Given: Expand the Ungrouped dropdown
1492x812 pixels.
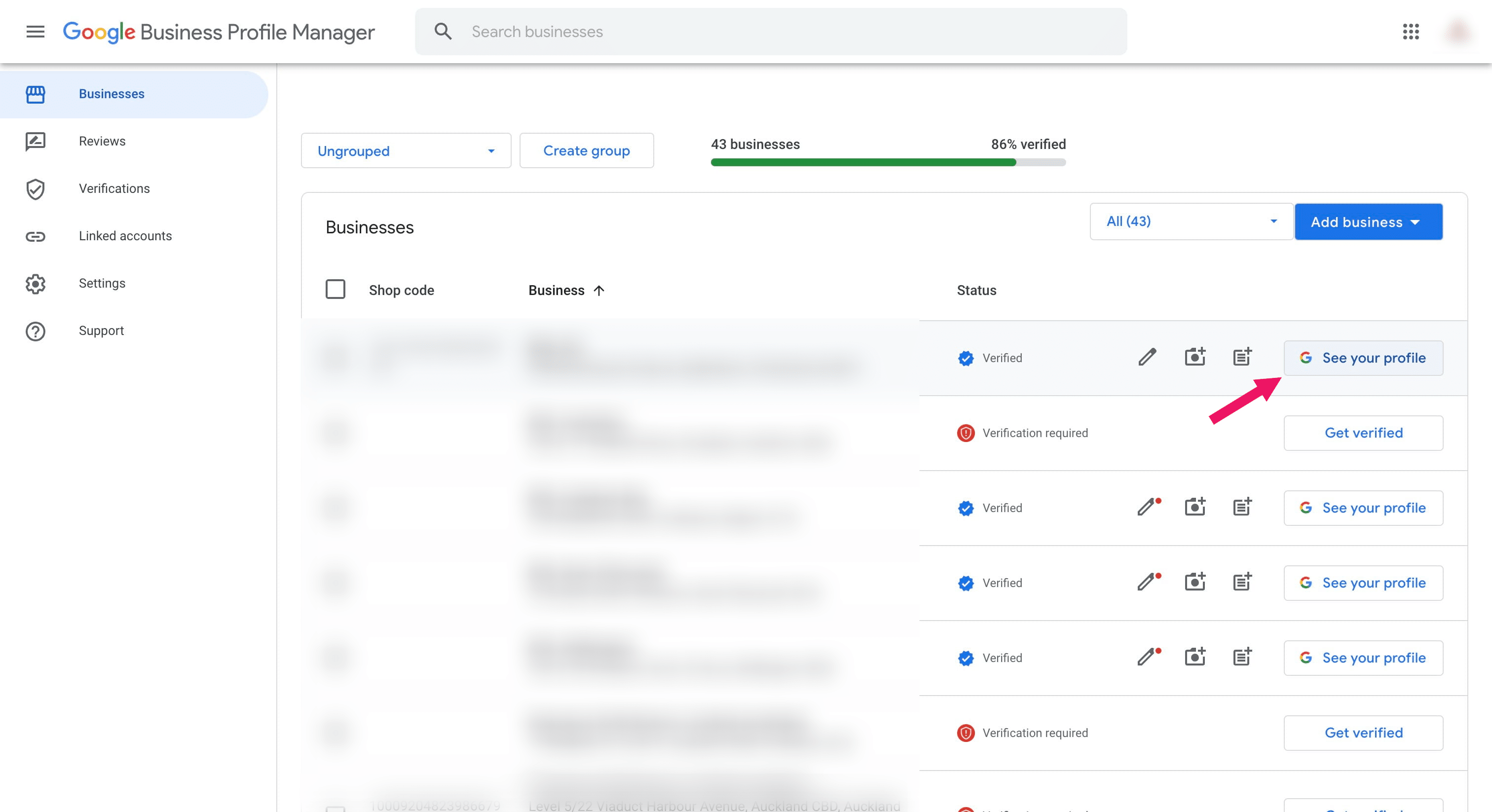Looking at the screenshot, I should click(x=406, y=150).
